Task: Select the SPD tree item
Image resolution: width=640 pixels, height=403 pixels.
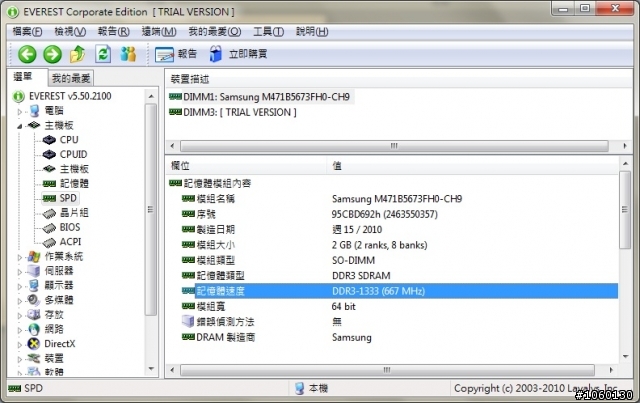Action: [x=68, y=198]
